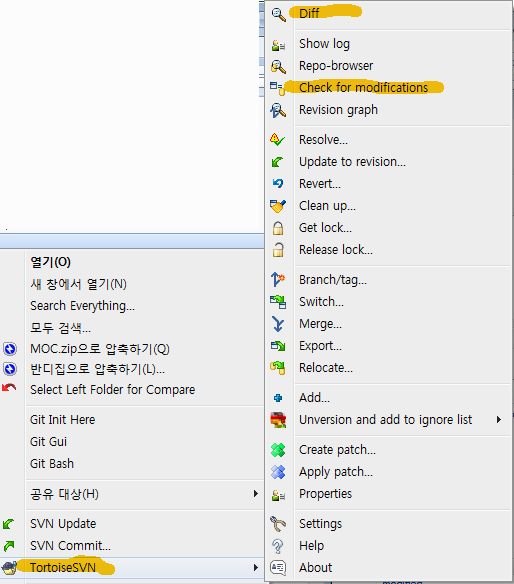Select Relocate... entry
The image size is (514, 584).
326,368
